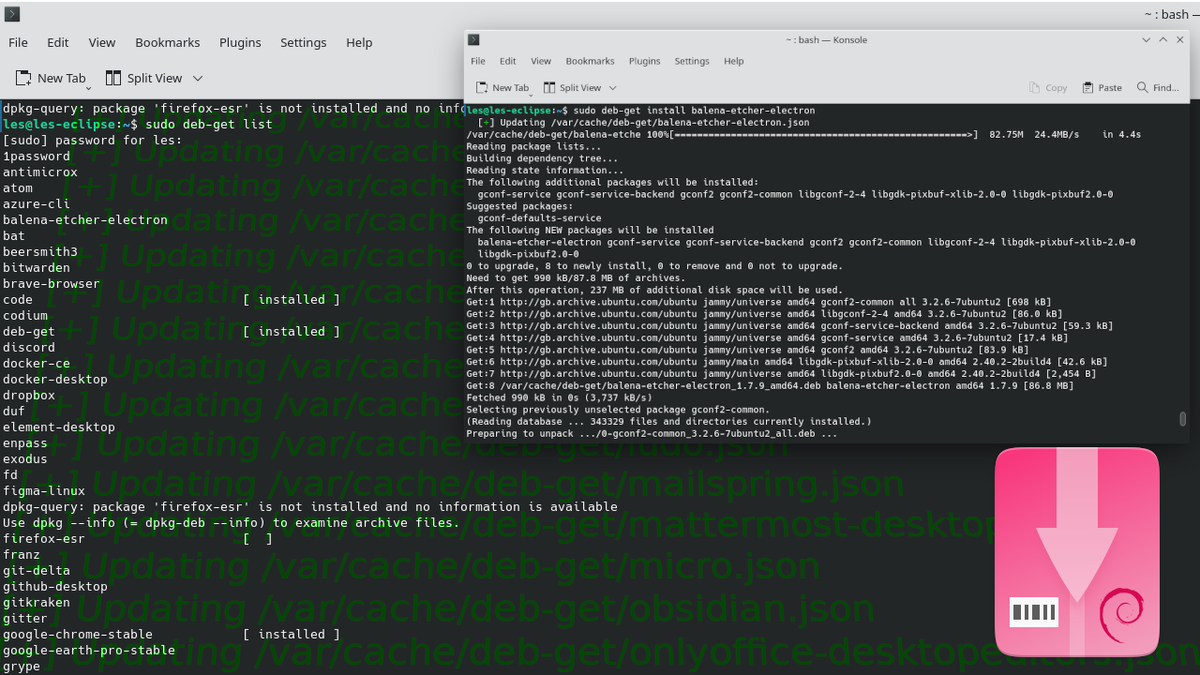Open the Plugins menu in the front Konsole
Viewport: 1200px width, 675px height.
pos(644,61)
